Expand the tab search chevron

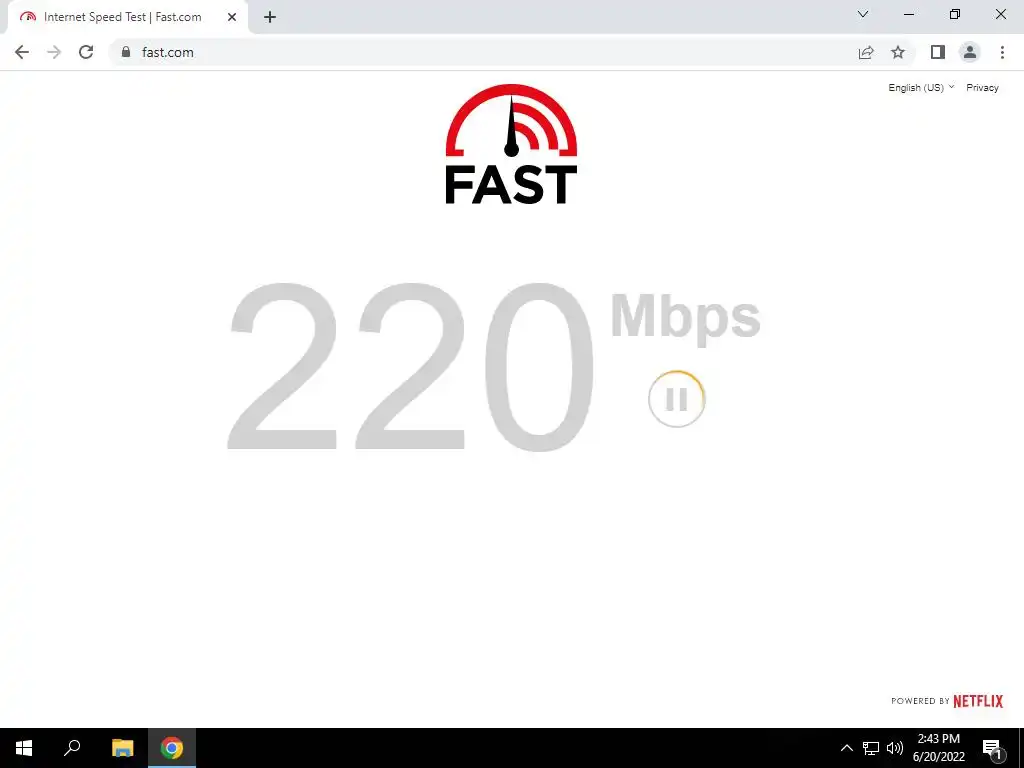point(863,14)
